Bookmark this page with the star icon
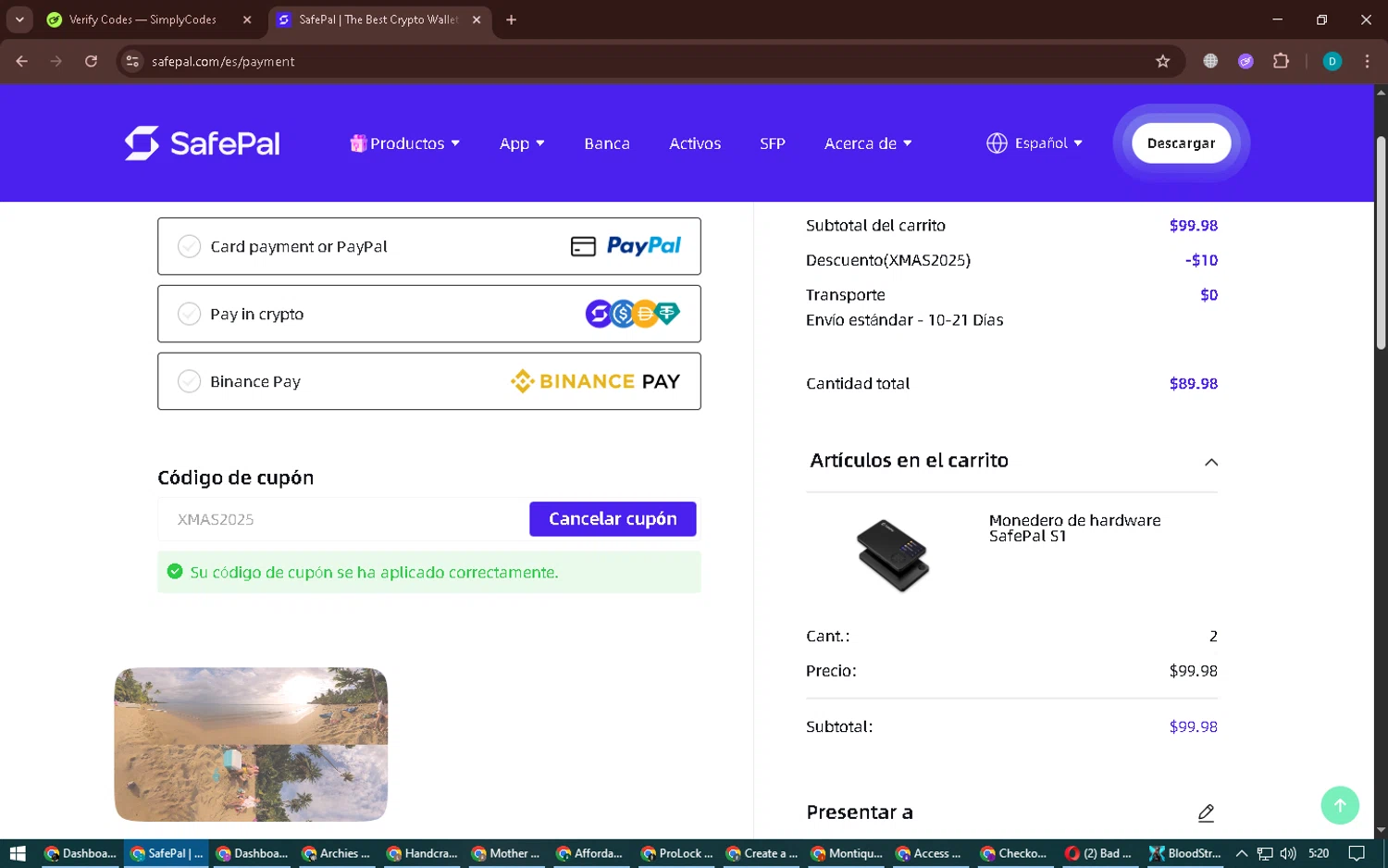The width and height of the screenshot is (1388, 868). coord(1163,61)
